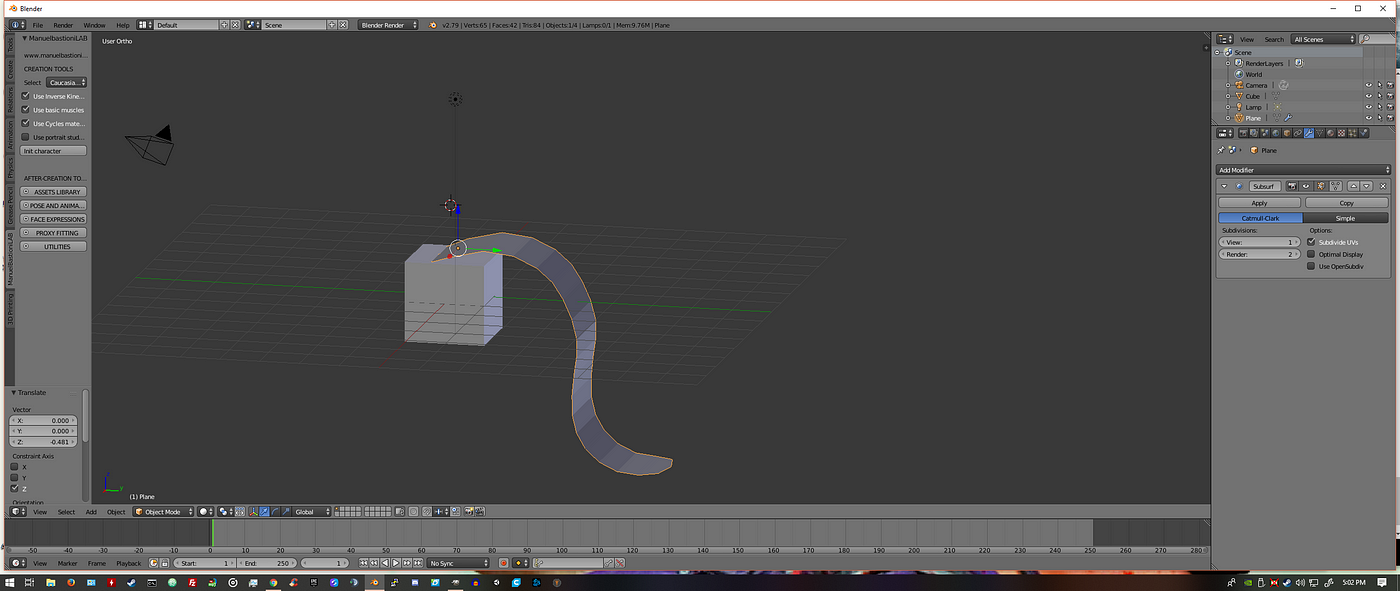
Task: Open the Texture checker tab in Properties
Action: (x=1342, y=133)
